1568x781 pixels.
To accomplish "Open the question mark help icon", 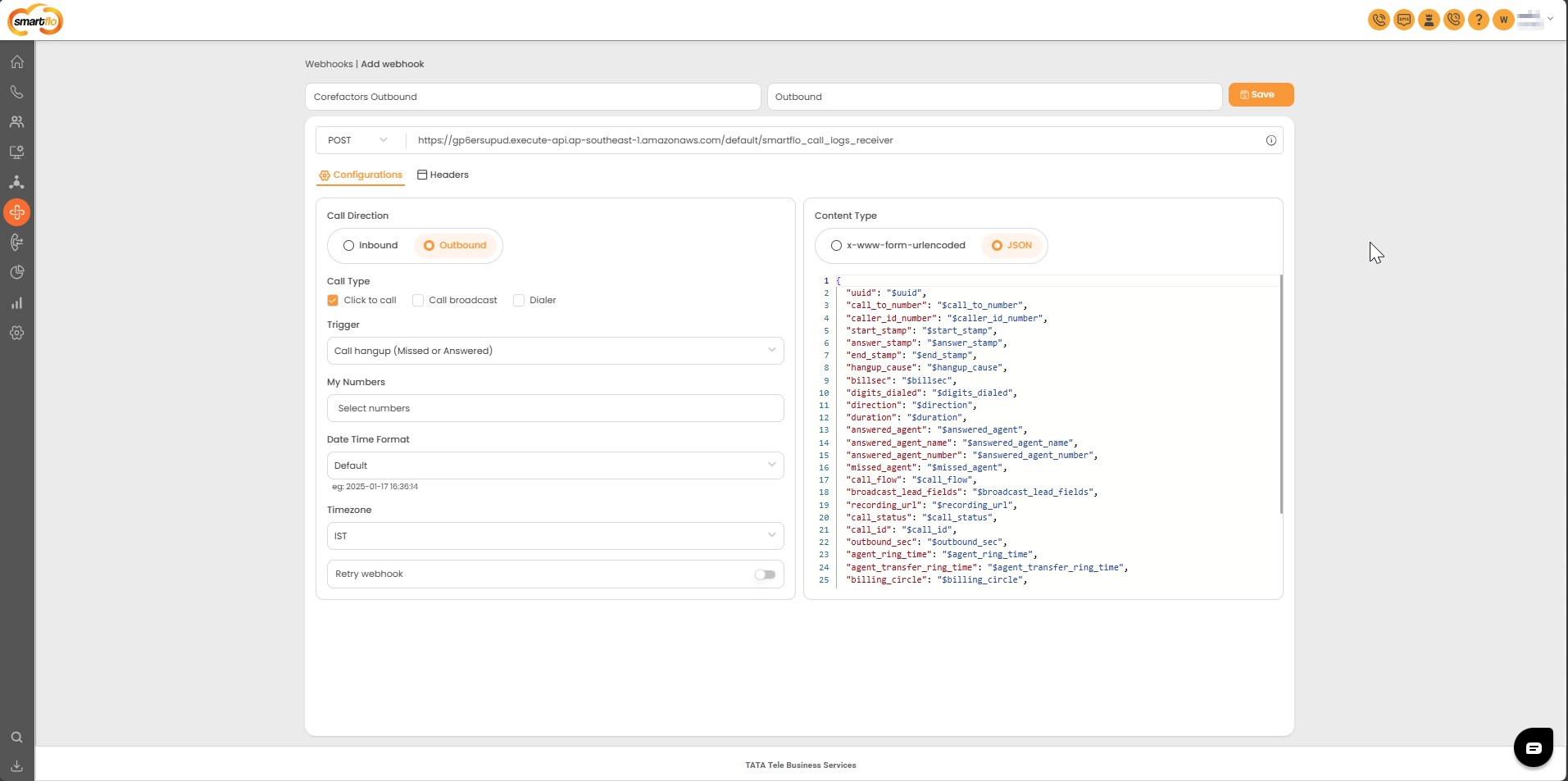I will click(1479, 20).
